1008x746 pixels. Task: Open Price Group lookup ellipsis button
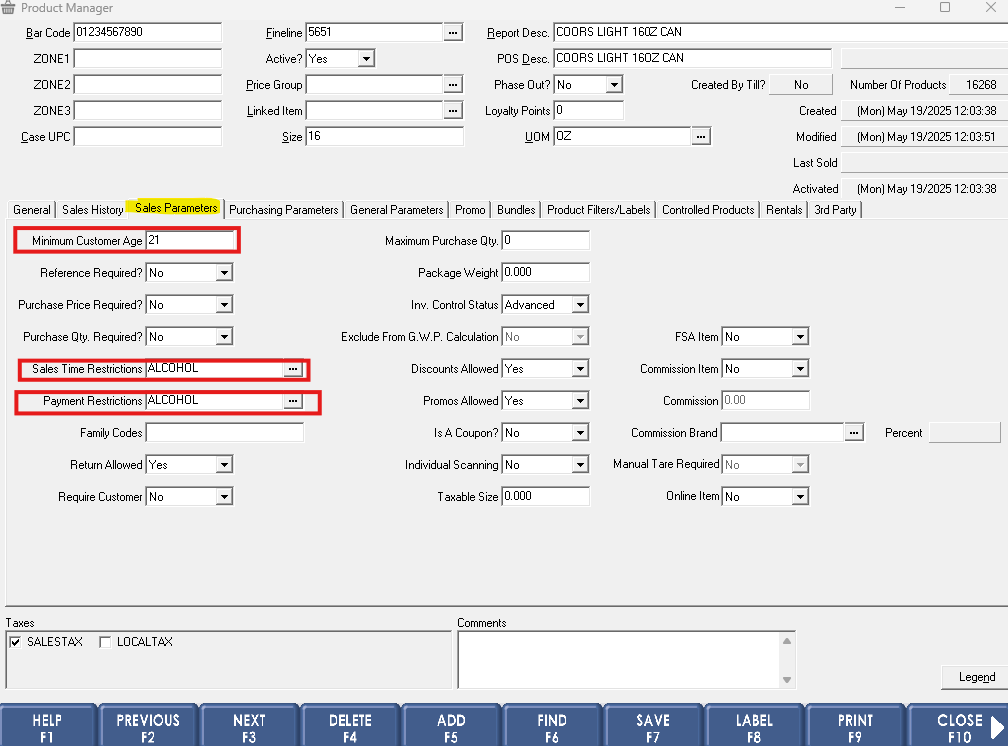click(453, 84)
